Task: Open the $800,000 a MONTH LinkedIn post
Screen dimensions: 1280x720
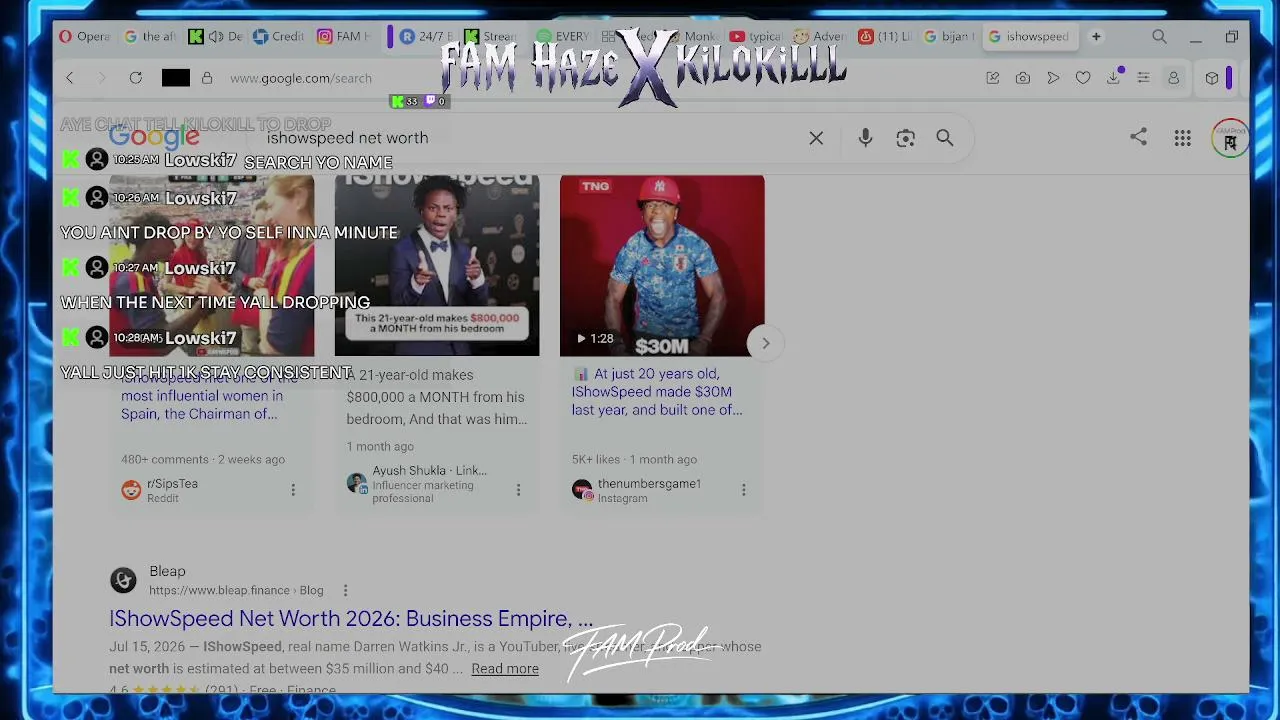Action: pyautogui.click(x=436, y=397)
